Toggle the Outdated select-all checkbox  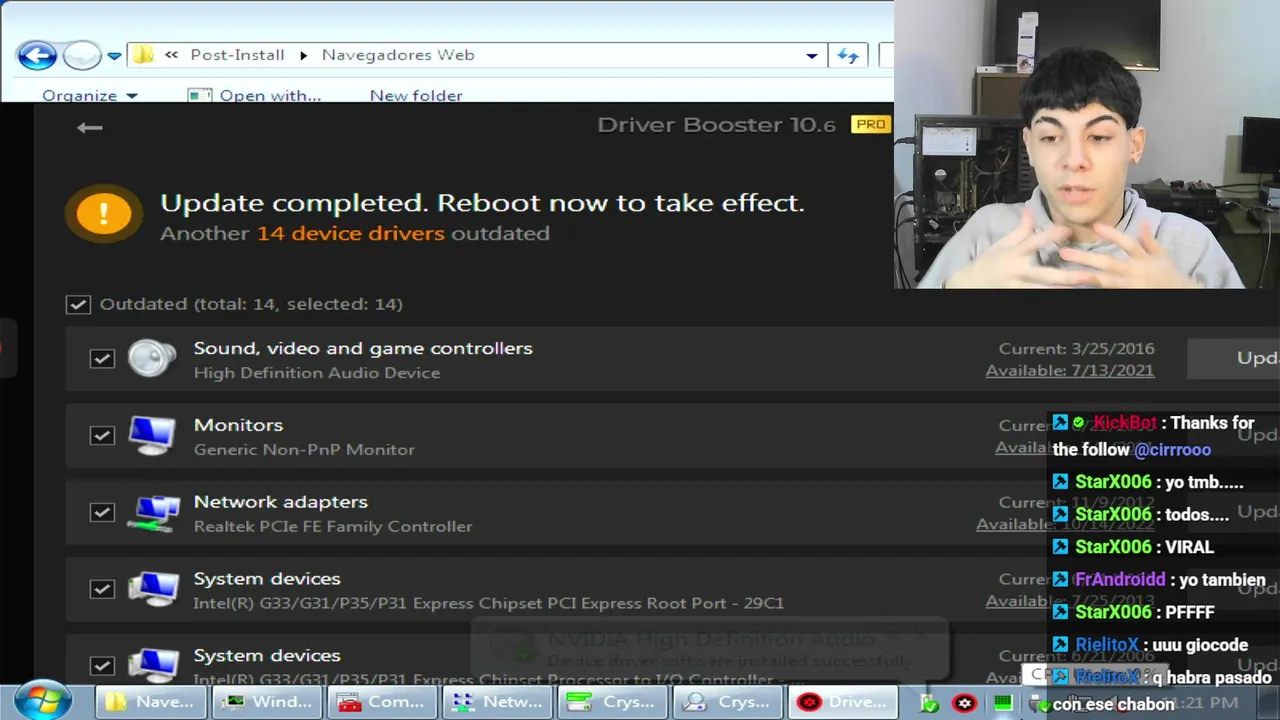coord(78,304)
